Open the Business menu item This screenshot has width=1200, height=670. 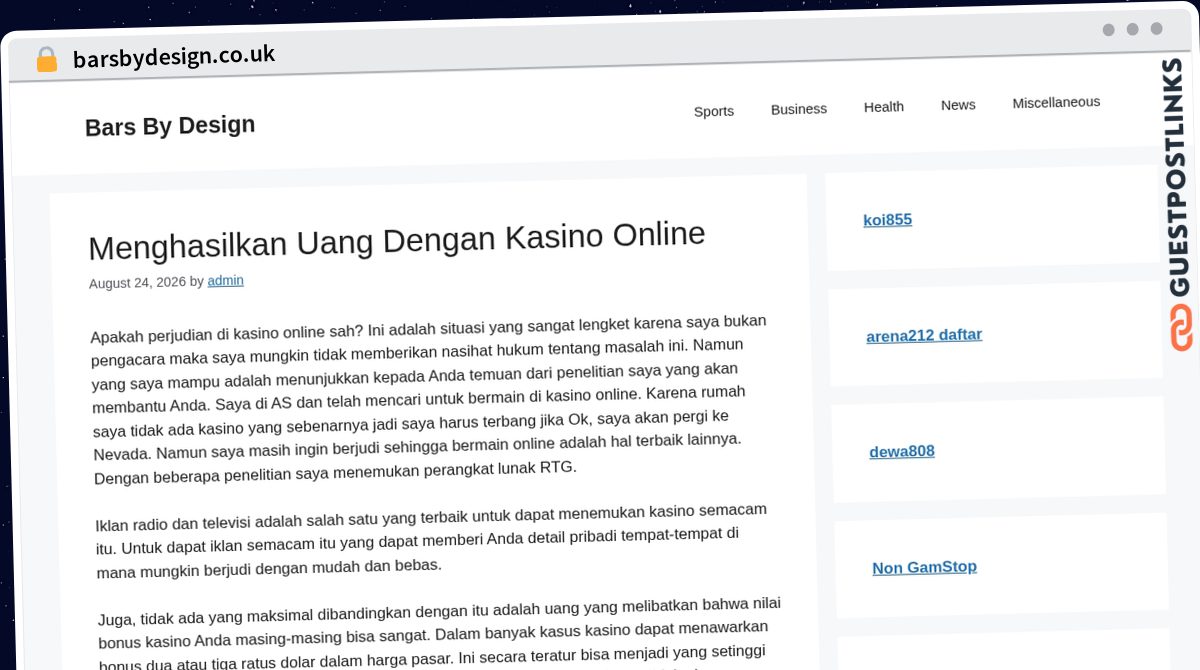pos(799,109)
